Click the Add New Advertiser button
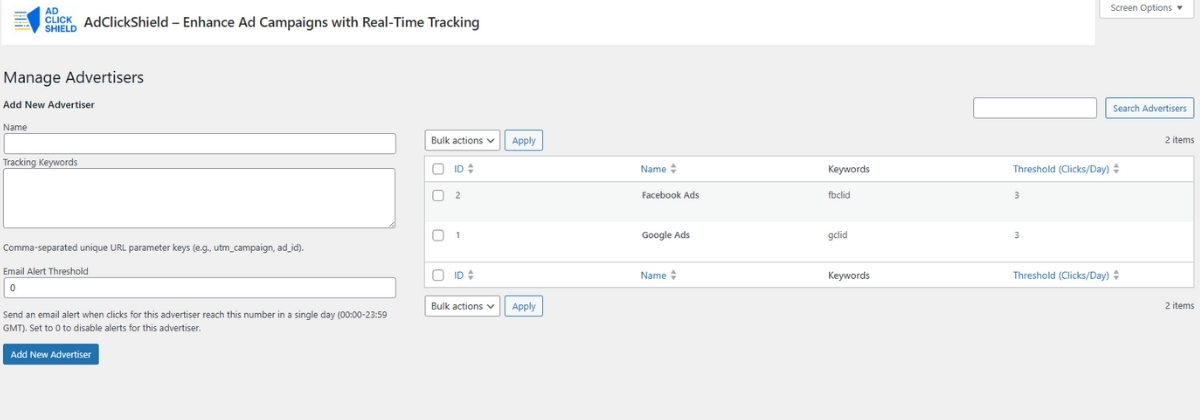This screenshot has height=420, width=1200. (51, 354)
